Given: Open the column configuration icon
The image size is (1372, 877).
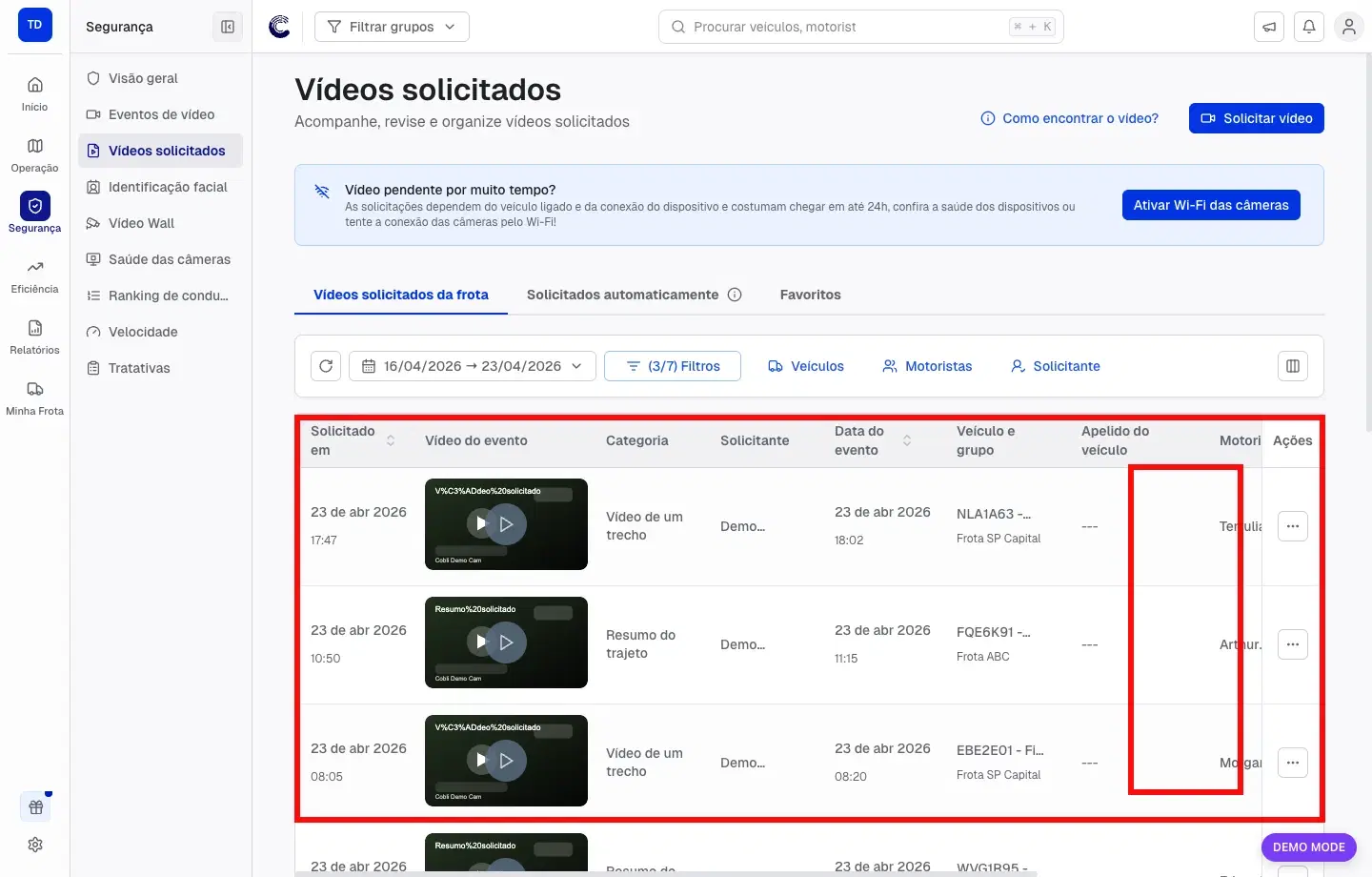Looking at the screenshot, I should tap(1293, 366).
